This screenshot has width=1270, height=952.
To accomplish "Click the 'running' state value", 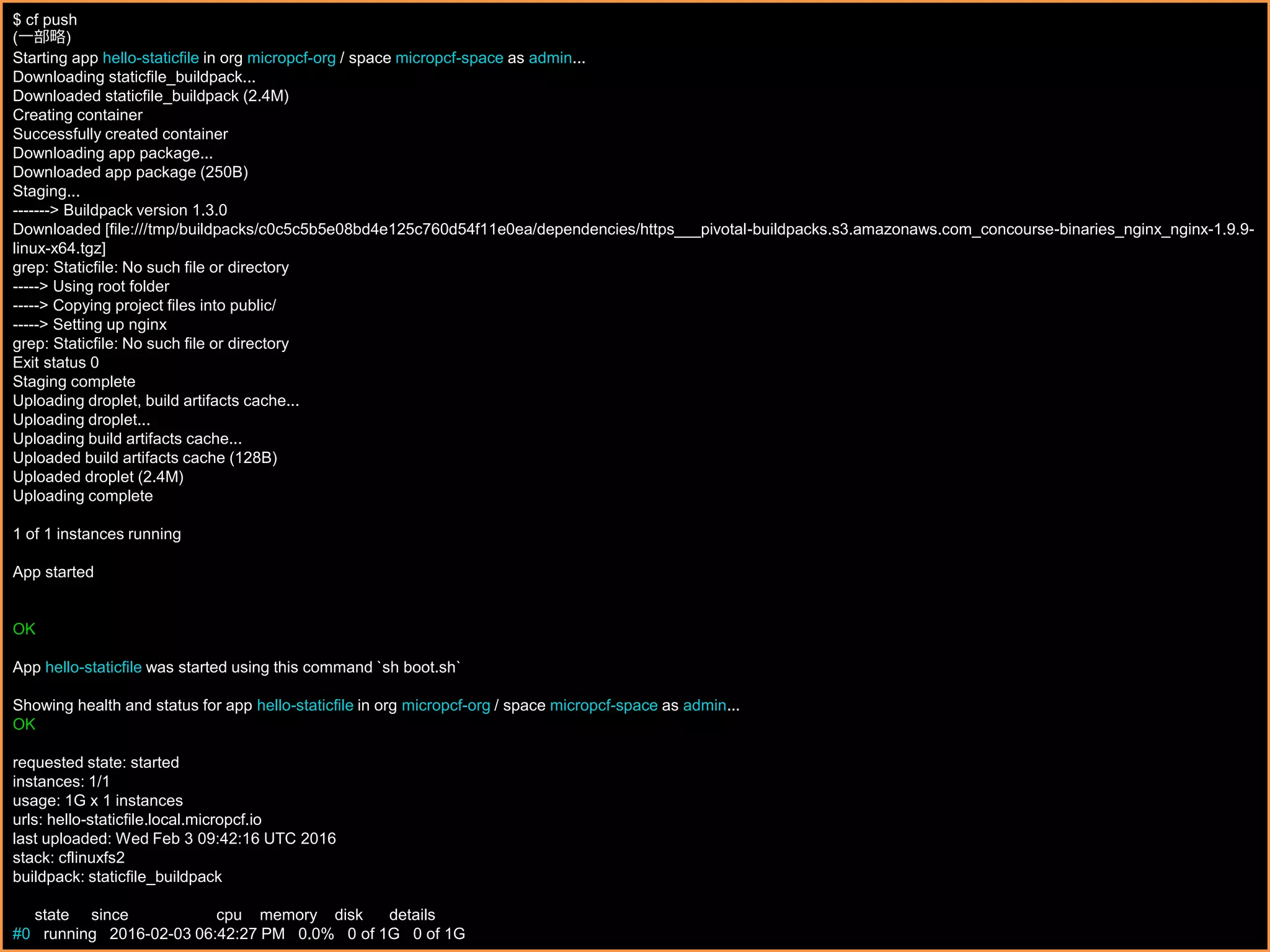I will (x=70, y=935).
